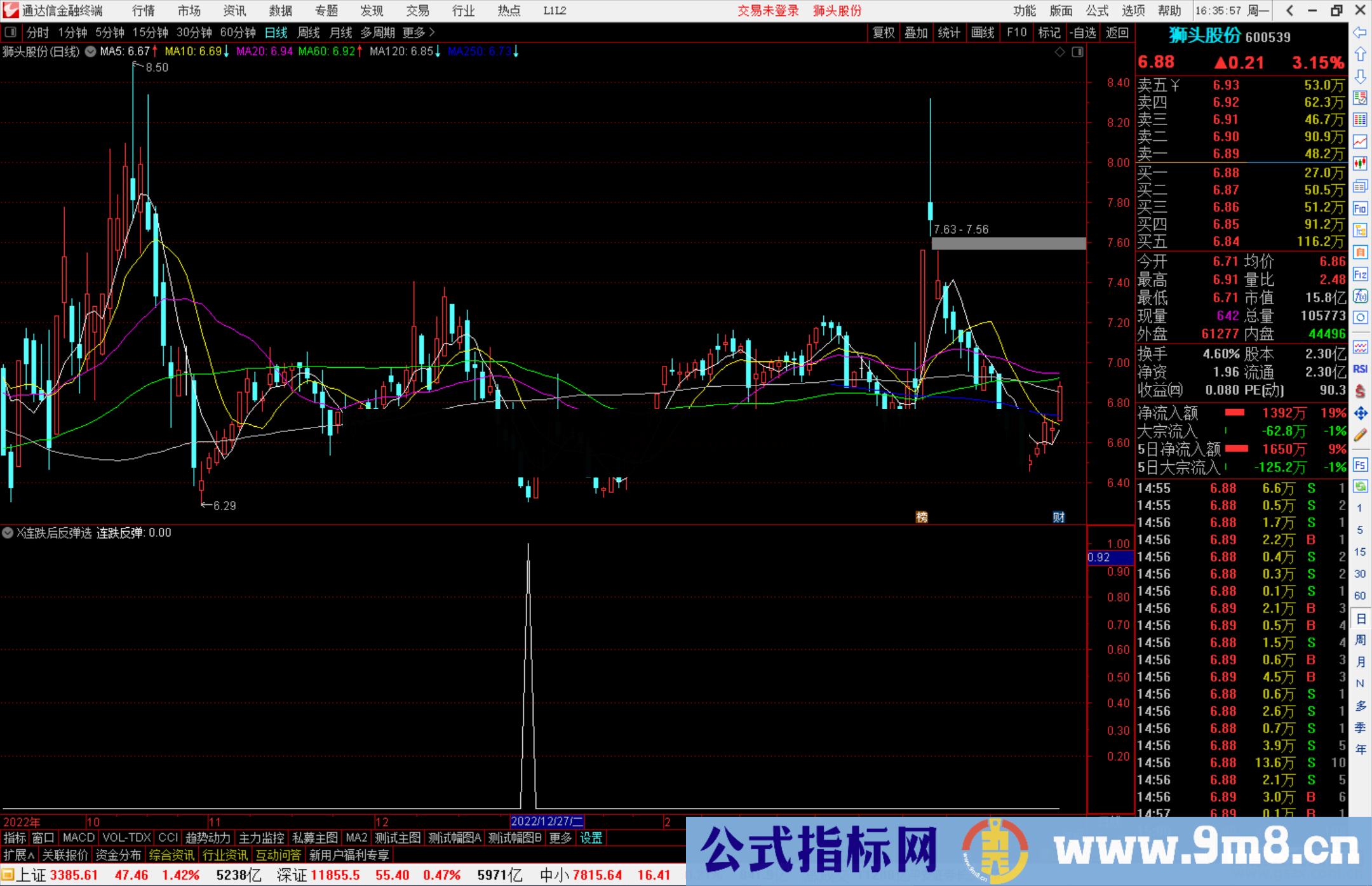
Task: Expand the 扩展 panel arrow
Action: tap(19, 855)
